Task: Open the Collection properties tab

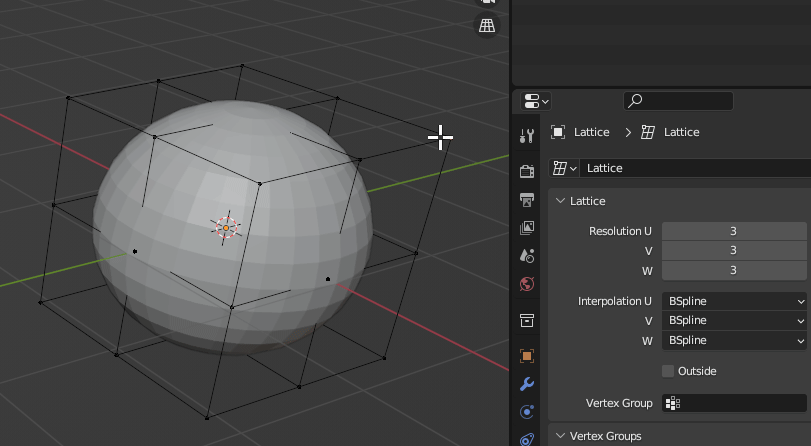Action: (x=527, y=320)
